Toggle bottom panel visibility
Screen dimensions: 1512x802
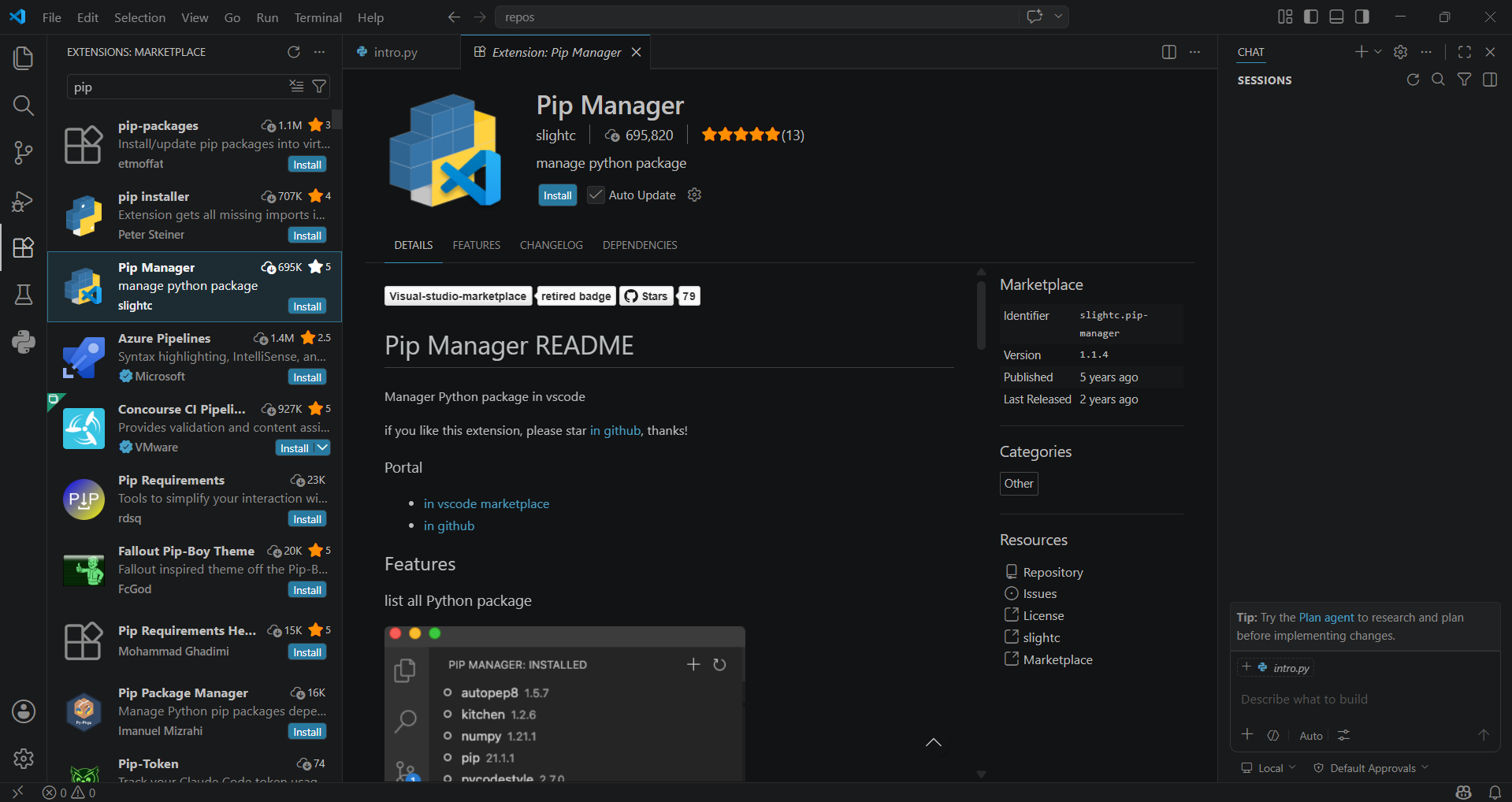1336,17
